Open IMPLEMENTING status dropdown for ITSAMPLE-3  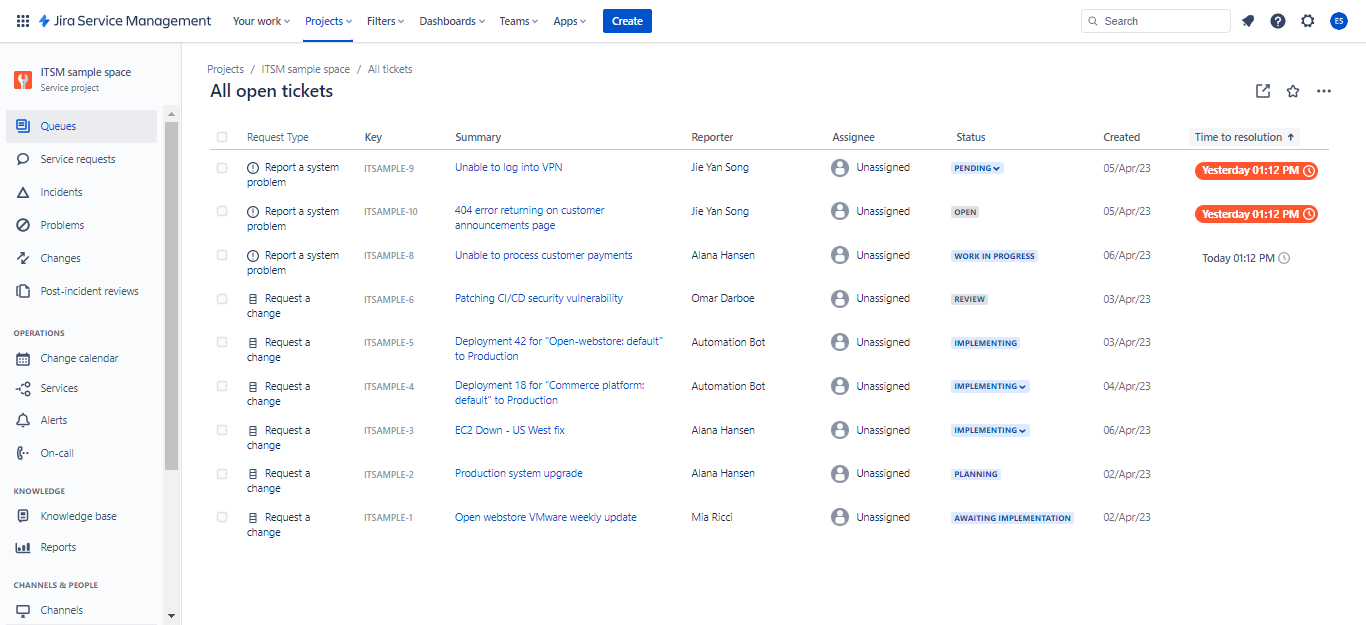pos(990,430)
